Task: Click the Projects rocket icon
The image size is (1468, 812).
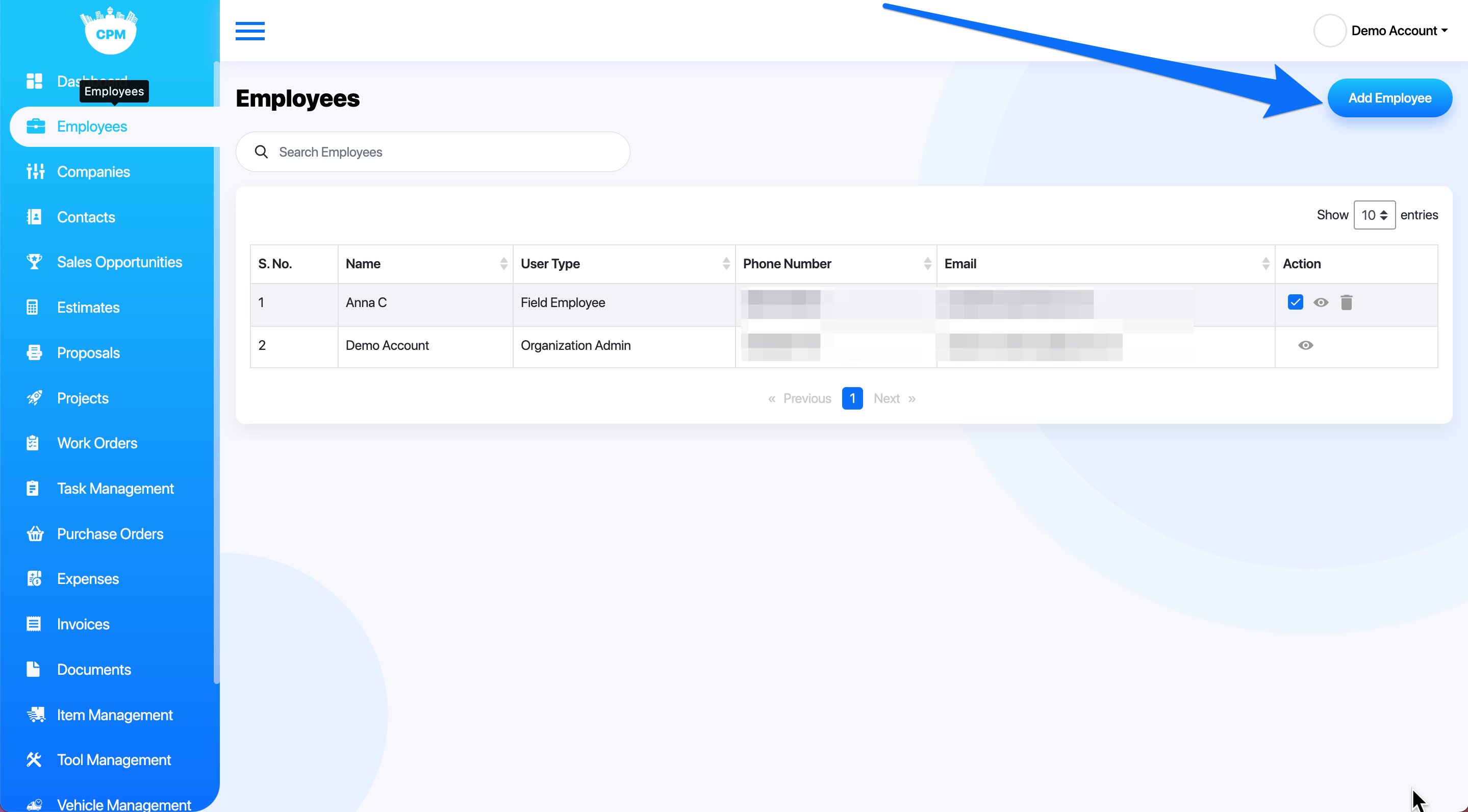Action: click(34, 398)
